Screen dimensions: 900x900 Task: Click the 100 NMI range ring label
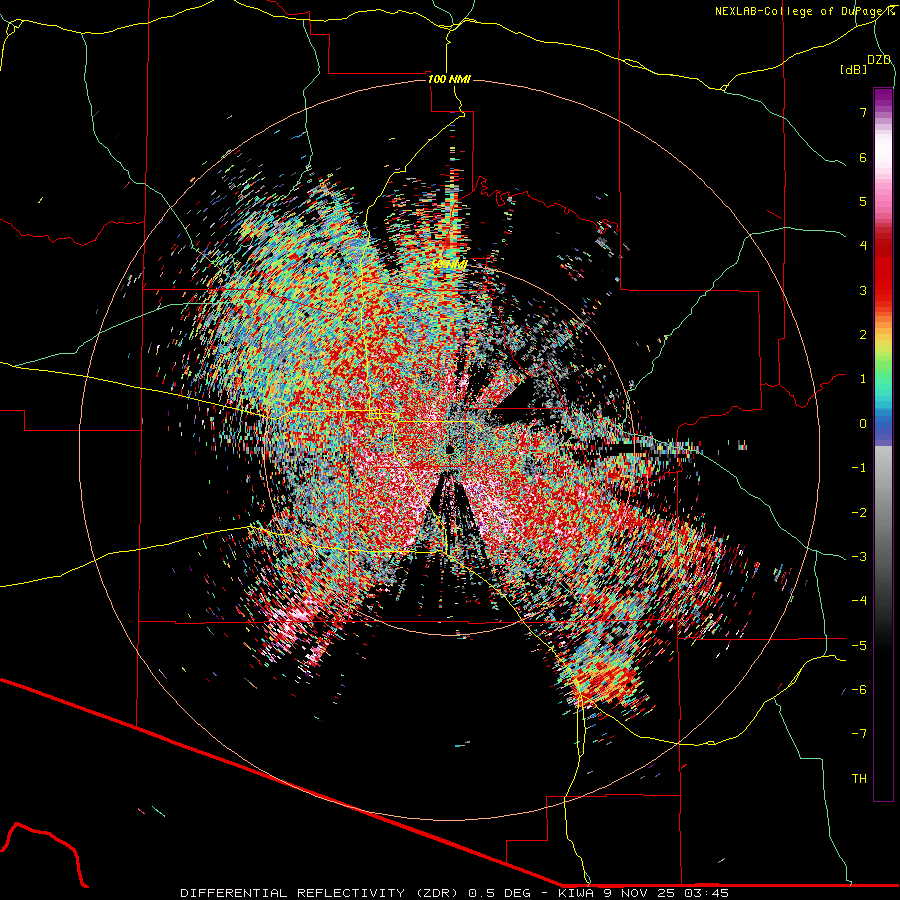(x=449, y=79)
